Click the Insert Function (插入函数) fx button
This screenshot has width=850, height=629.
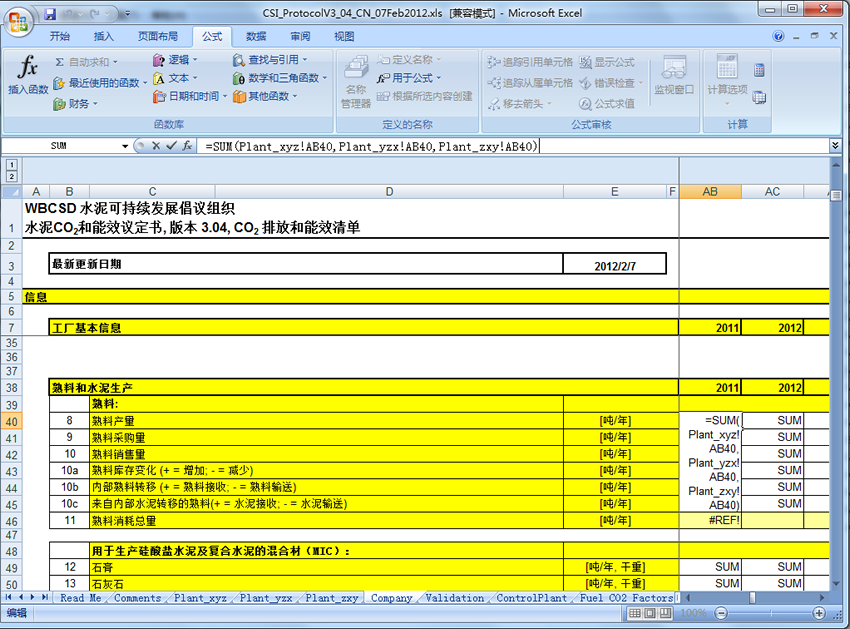click(28, 77)
